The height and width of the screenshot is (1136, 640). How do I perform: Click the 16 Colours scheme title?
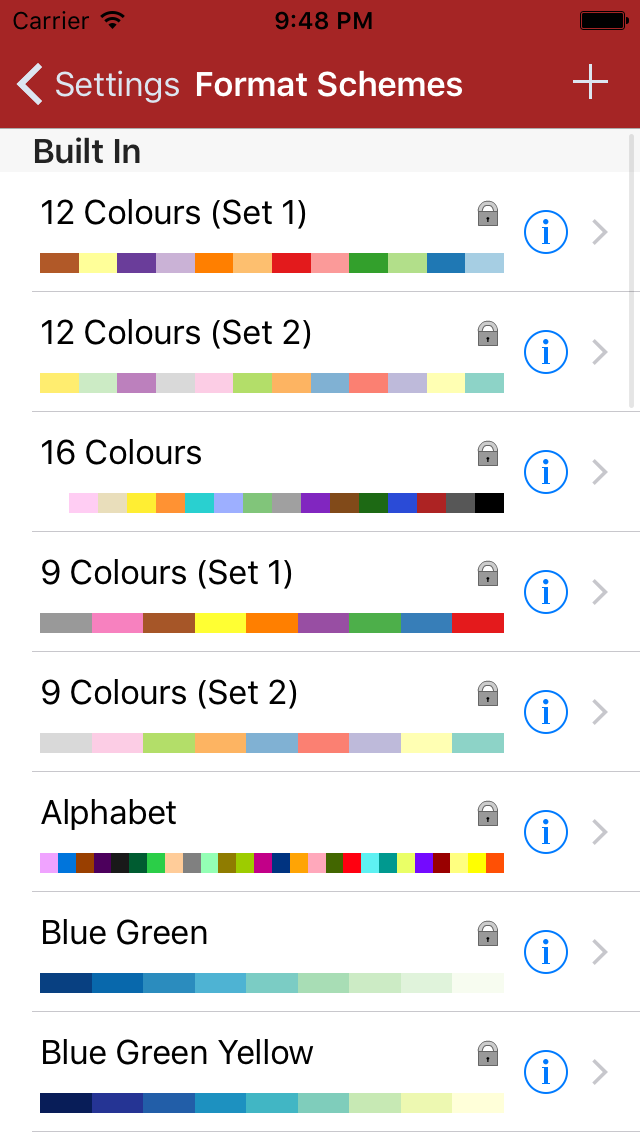[x=121, y=453]
